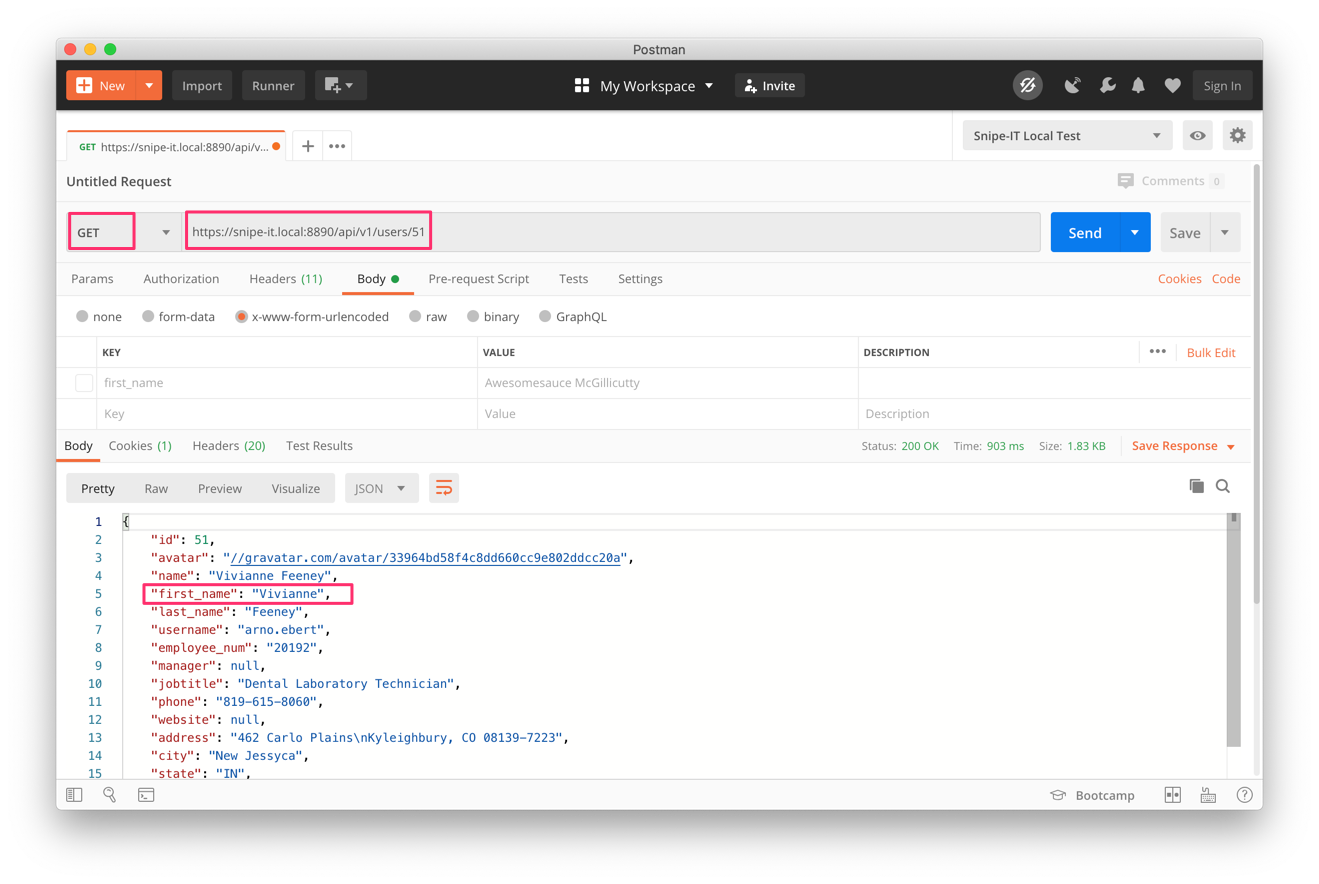Click the sync status icon
Image resolution: width=1319 pixels, height=884 pixels.
tap(1027, 86)
